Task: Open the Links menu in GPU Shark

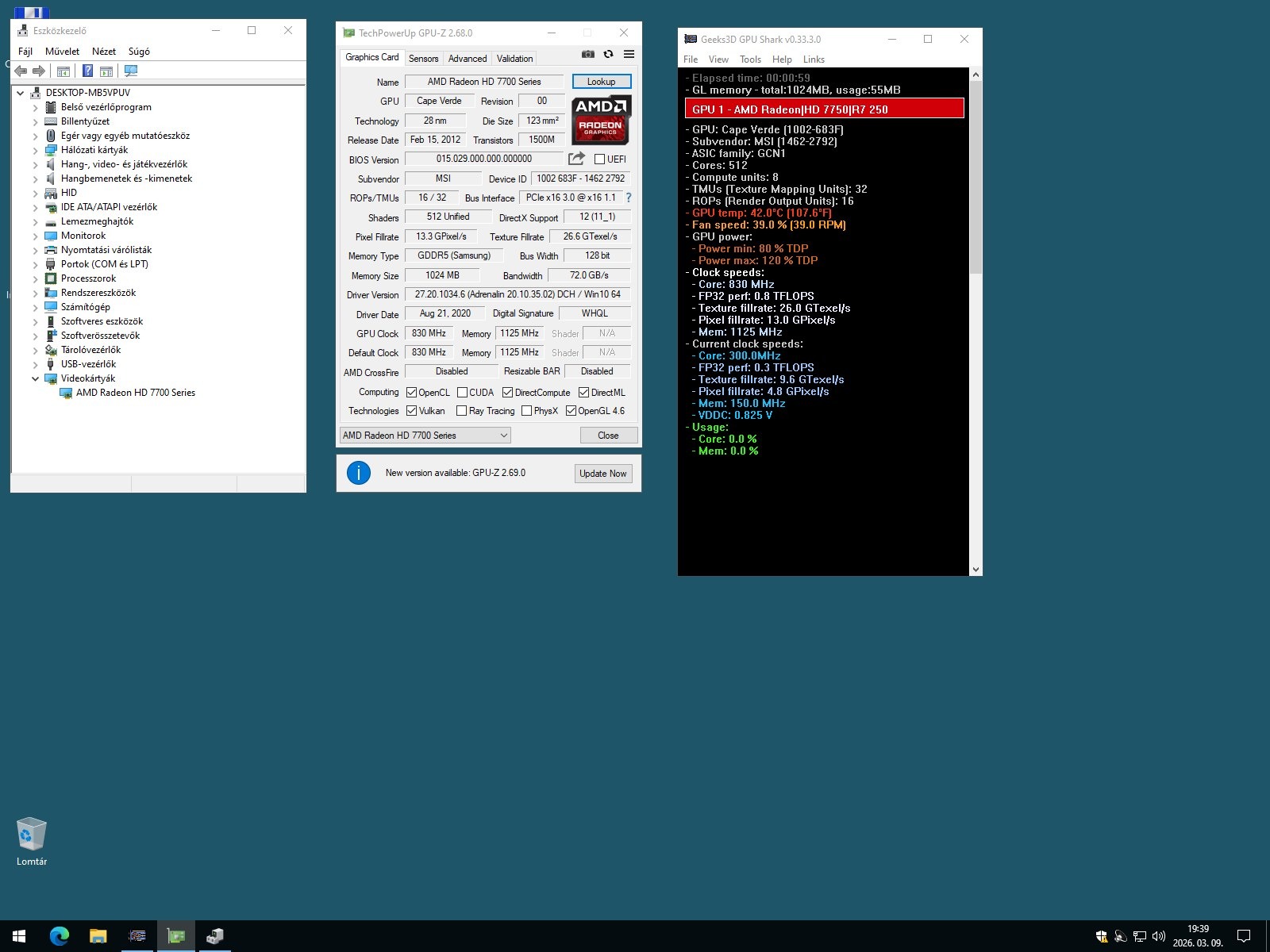Action: click(814, 59)
